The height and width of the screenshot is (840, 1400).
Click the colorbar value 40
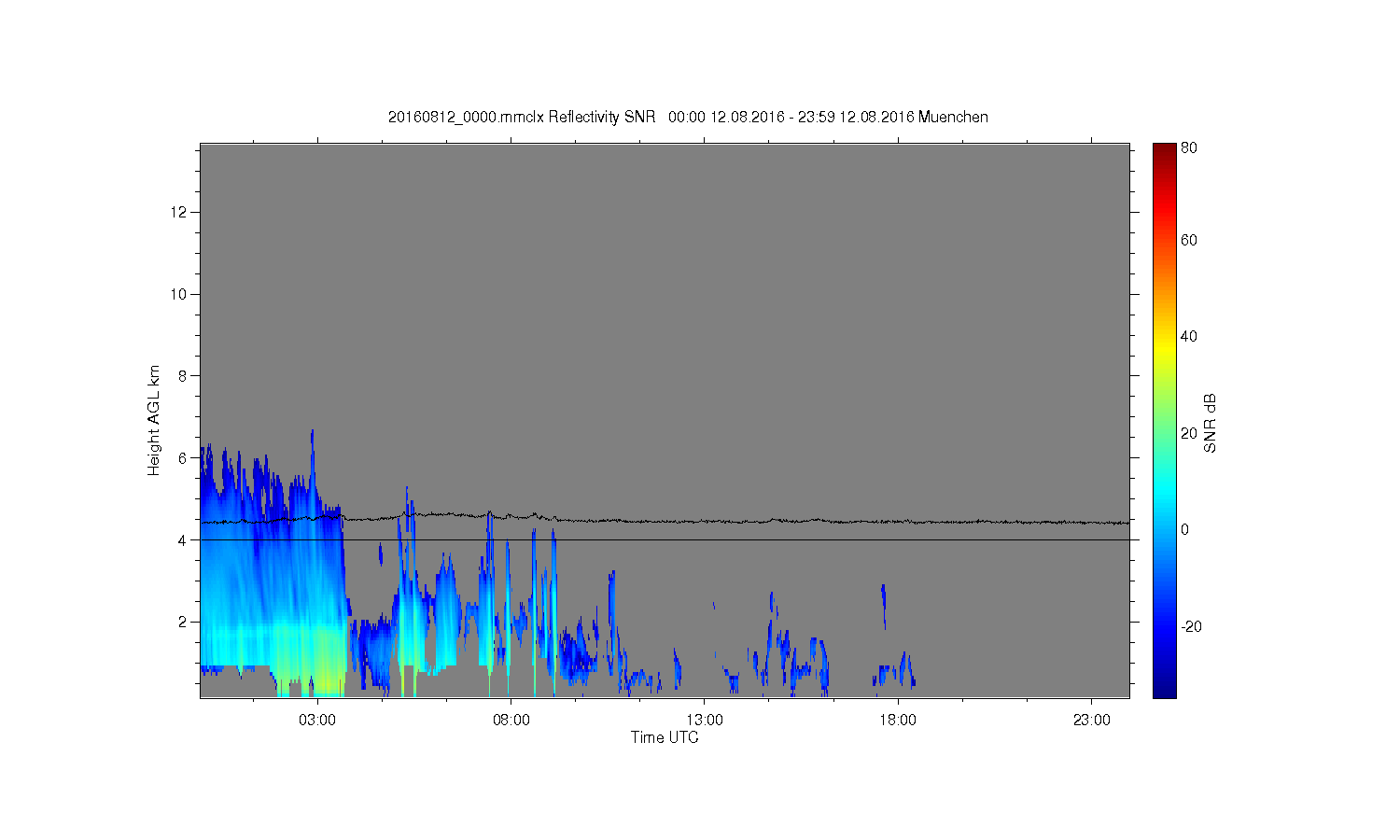[1189, 337]
